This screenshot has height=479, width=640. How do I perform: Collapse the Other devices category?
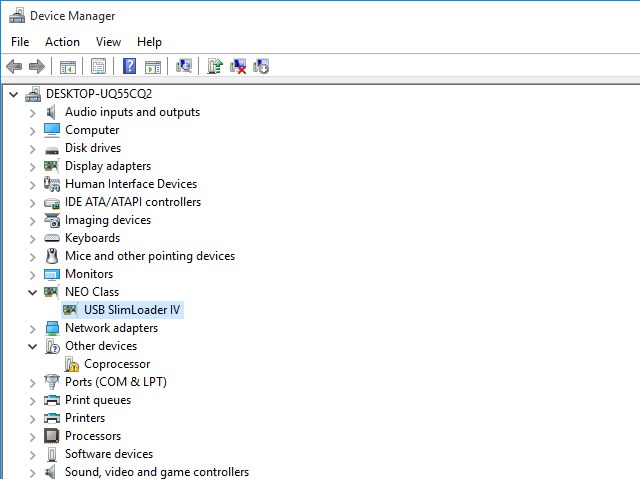tap(33, 346)
